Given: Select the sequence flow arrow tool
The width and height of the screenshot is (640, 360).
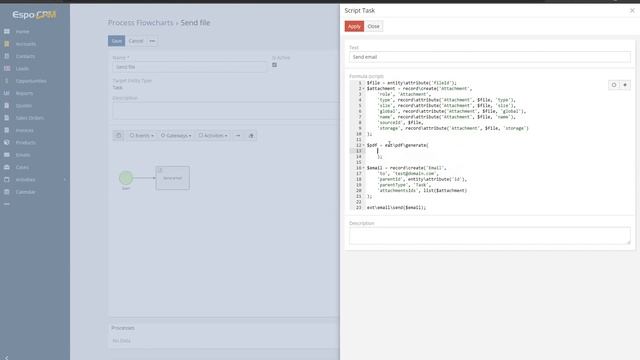Looking at the screenshot, I should click(x=238, y=135).
